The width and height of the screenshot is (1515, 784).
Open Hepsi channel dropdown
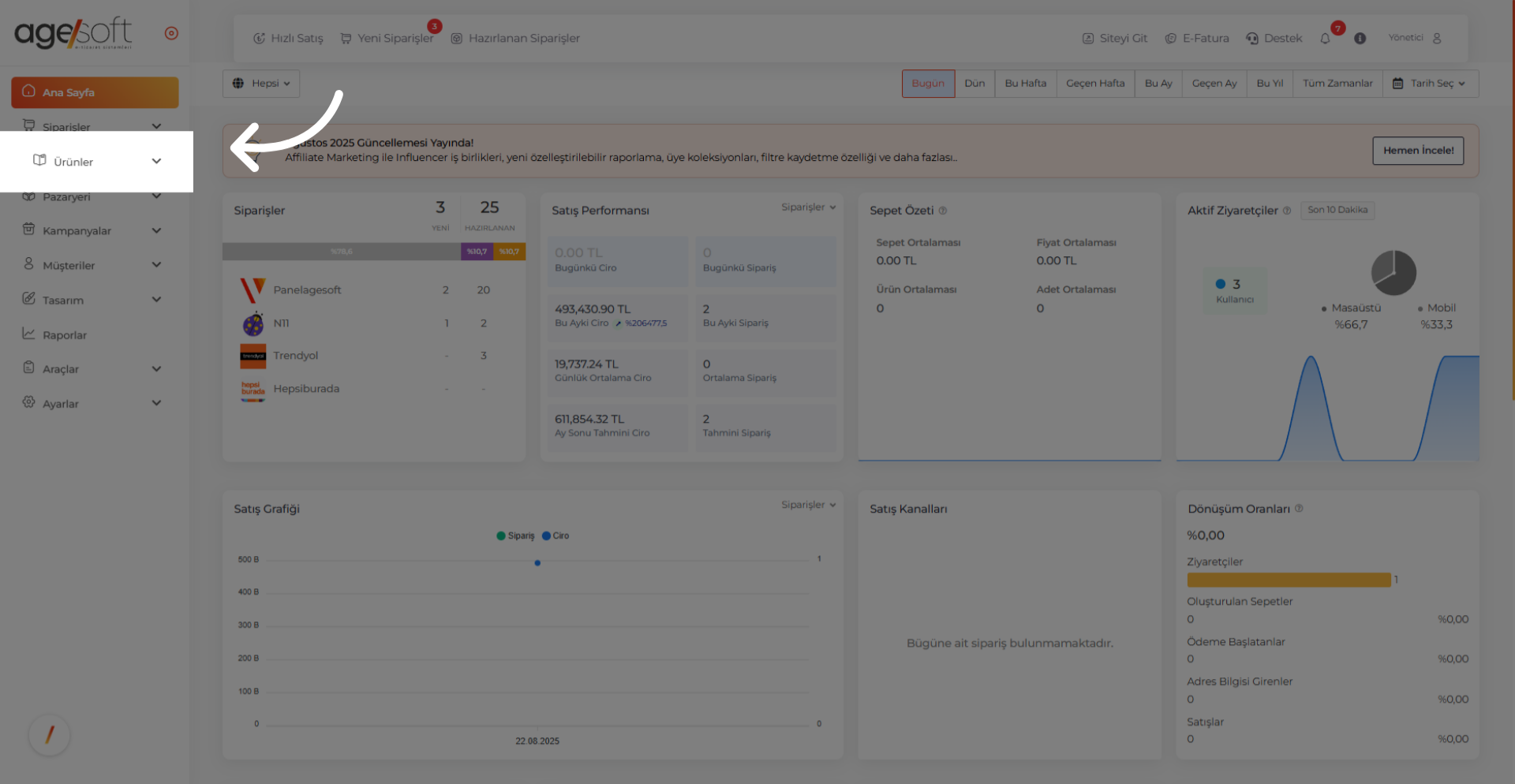(261, 84)
